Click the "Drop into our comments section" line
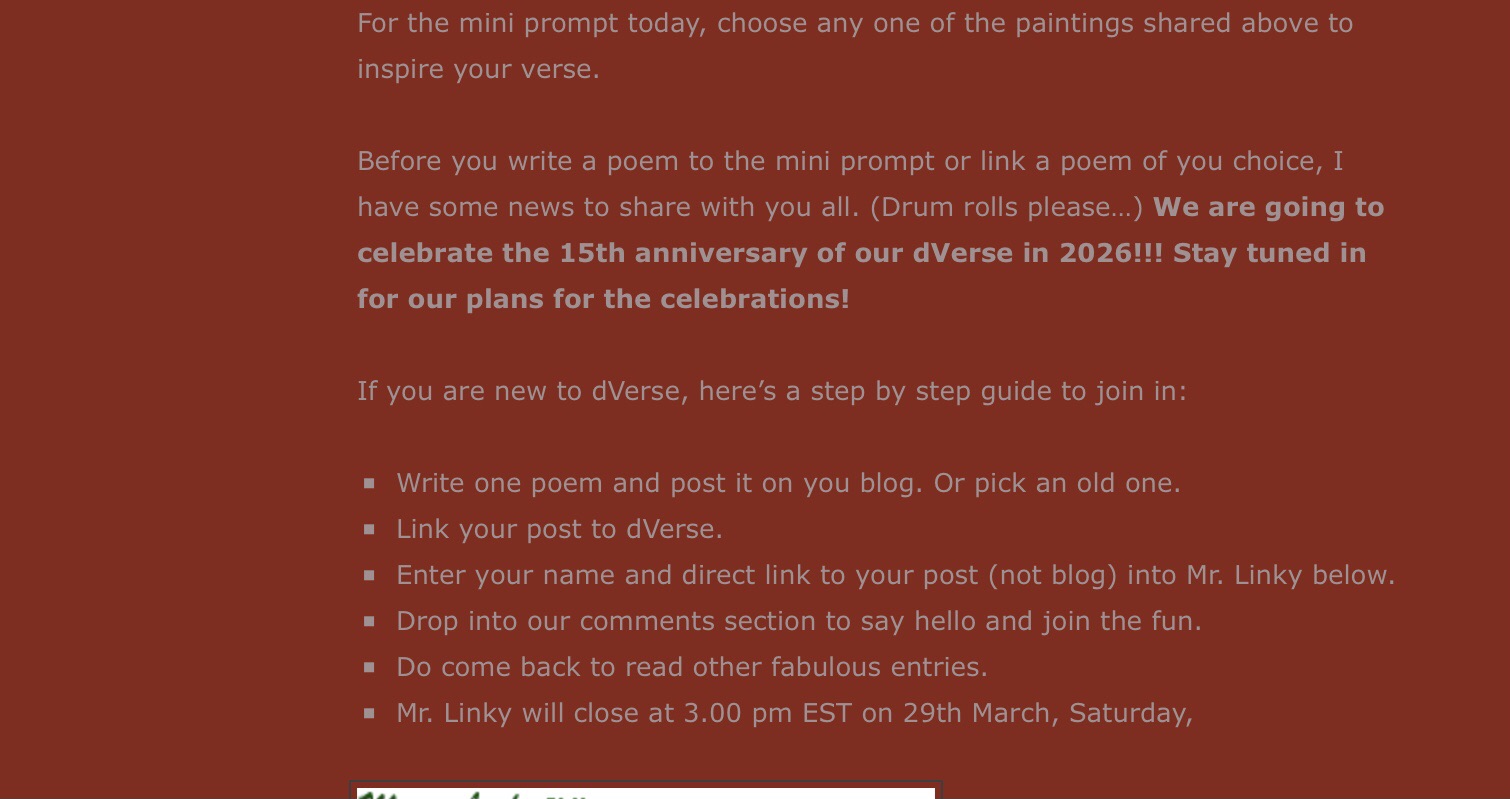The image size is (1510, 799). tap(798, 621)
